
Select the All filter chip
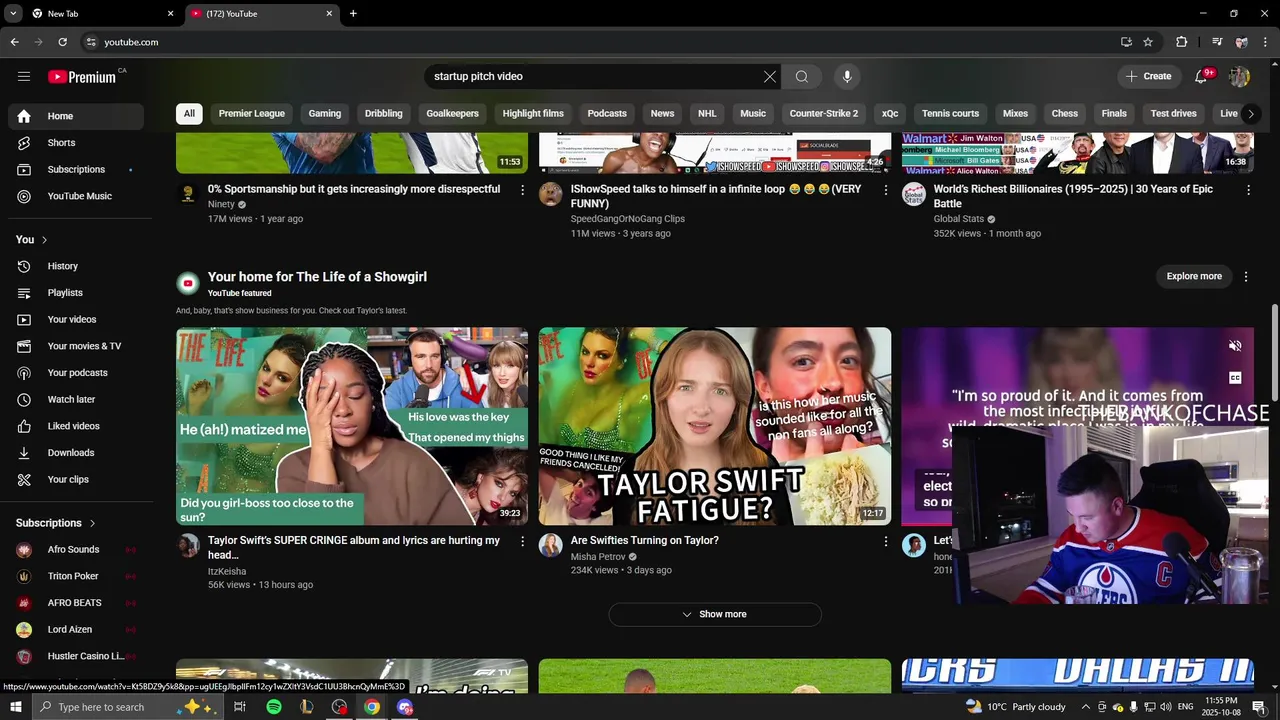(x=189, y=113)
